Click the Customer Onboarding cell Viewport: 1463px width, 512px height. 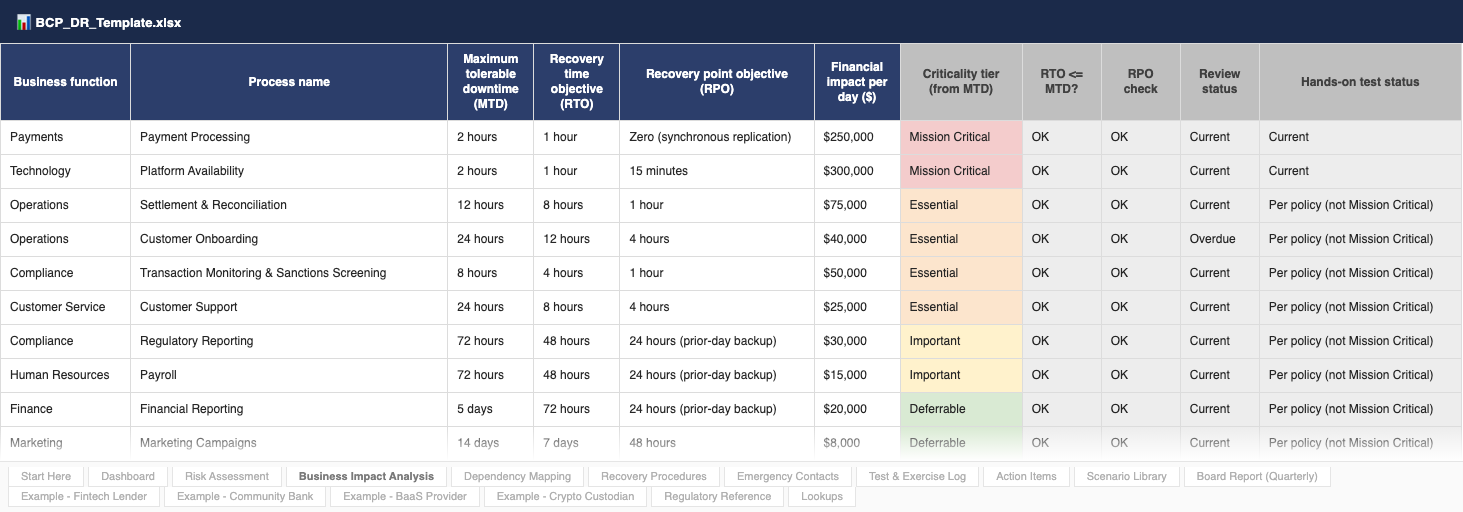289,239
